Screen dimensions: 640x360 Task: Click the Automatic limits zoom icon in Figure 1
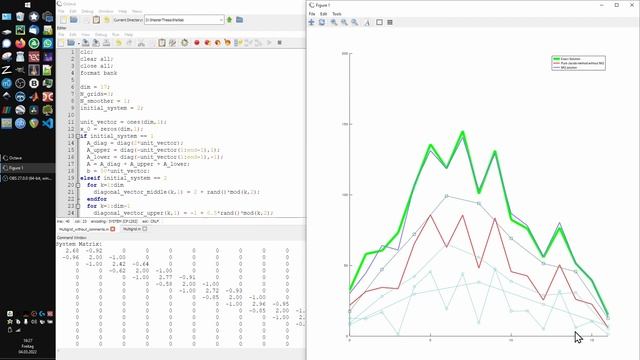(355, 22)
